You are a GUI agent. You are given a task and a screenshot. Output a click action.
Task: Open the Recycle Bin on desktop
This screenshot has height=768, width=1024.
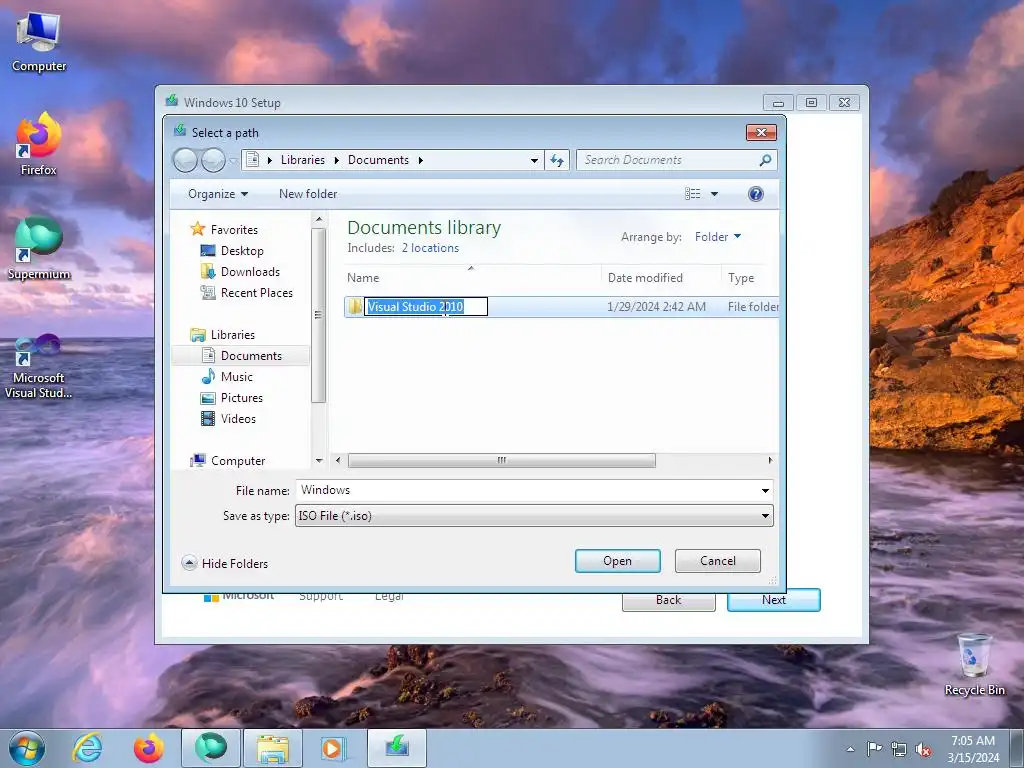974,664
